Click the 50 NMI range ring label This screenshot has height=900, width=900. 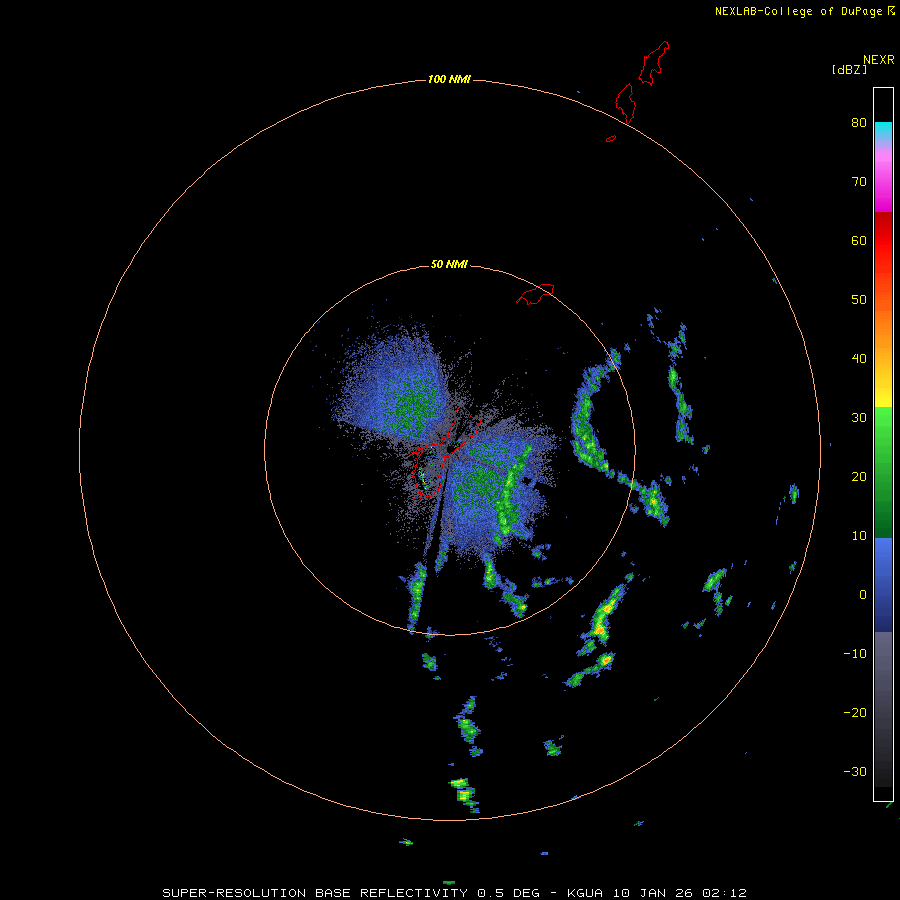pos(449,264)
